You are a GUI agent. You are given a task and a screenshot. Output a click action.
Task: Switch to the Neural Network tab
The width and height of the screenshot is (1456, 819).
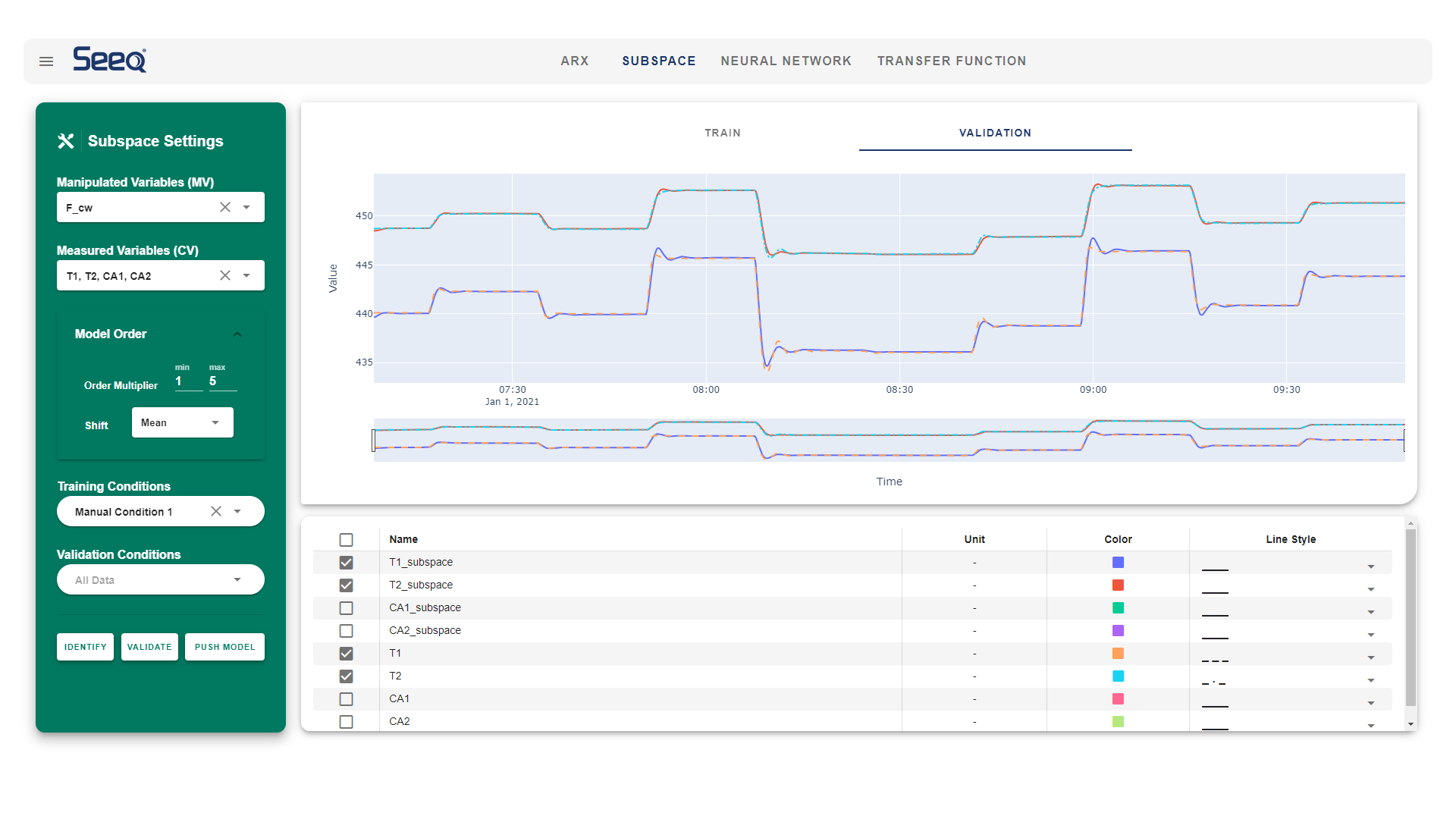pos(786,61)
